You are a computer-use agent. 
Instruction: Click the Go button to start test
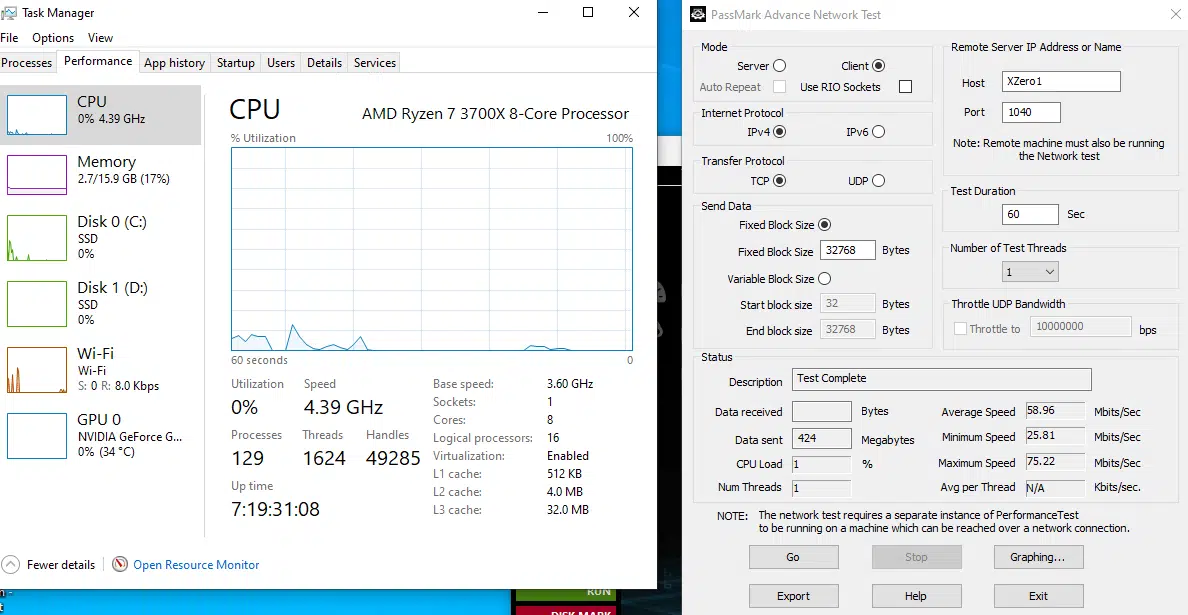tap(793, 557)
